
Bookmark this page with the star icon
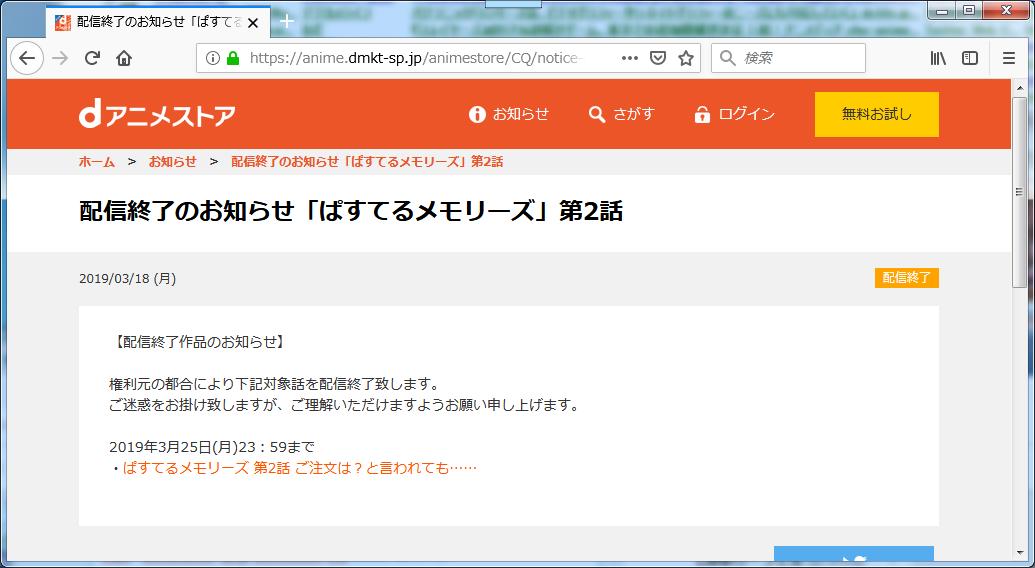686,58
